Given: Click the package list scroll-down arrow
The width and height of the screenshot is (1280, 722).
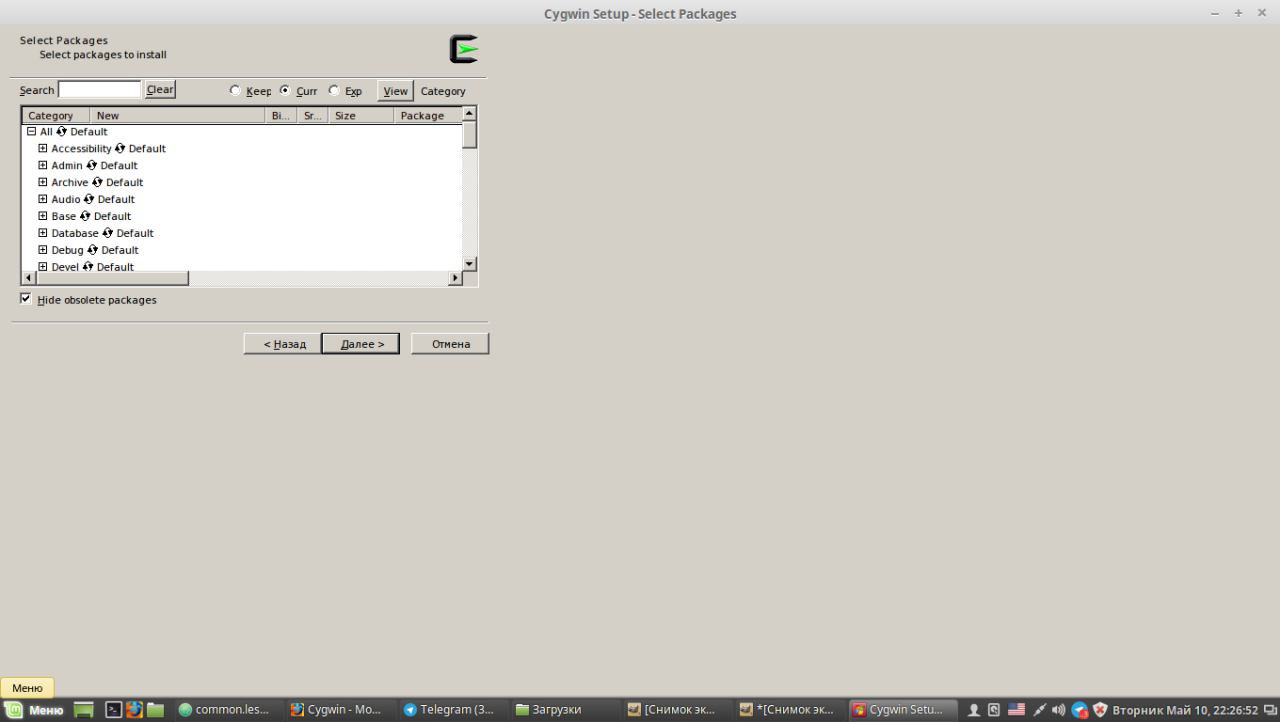Looking at the screenshot, I should 470,264.
